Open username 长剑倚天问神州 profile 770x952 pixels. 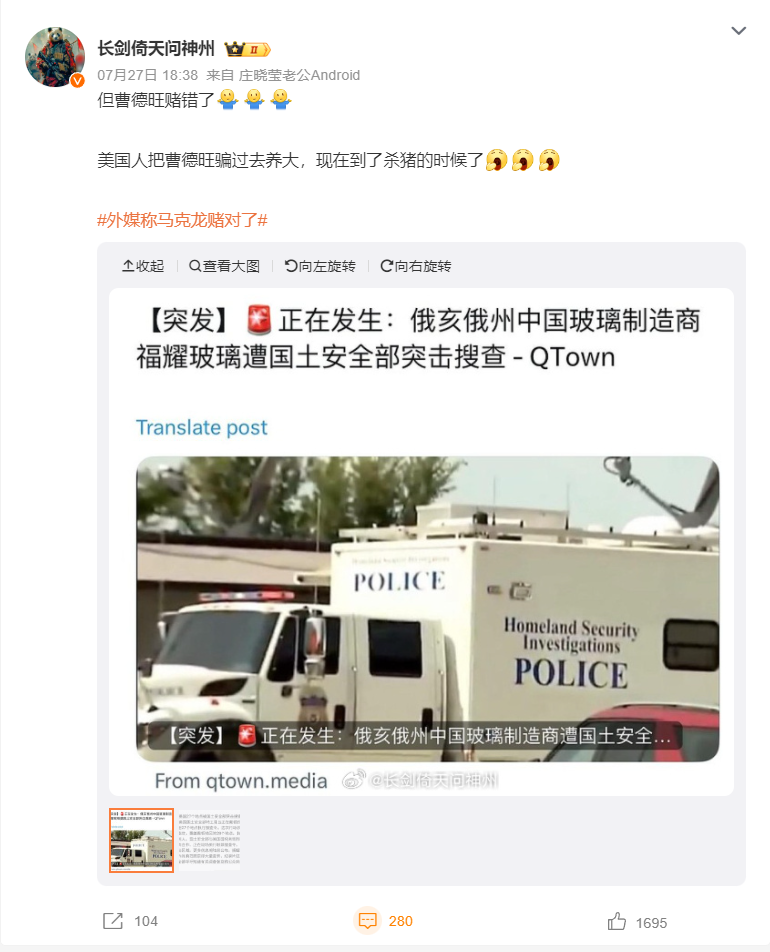(156, 49)
